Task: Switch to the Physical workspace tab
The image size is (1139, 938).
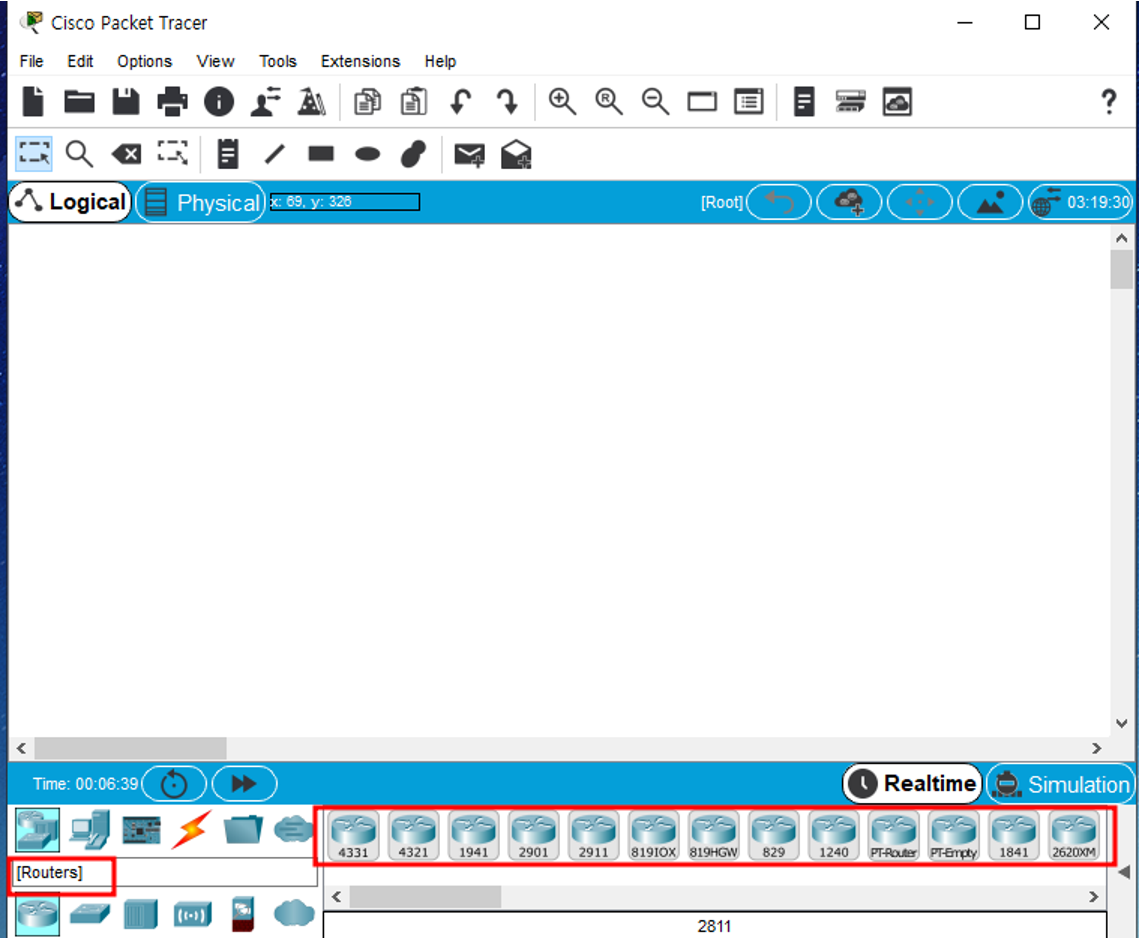Action: click(x=202, y=203)
